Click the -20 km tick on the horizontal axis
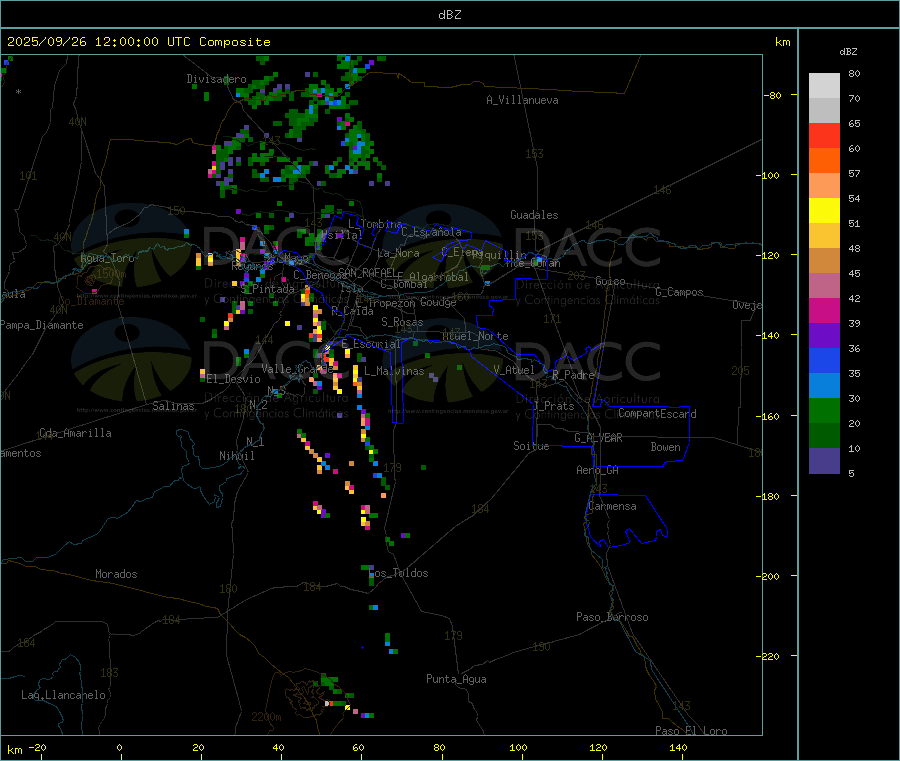Viewport: 900px width, 761px height. click(x=38, y=748)
